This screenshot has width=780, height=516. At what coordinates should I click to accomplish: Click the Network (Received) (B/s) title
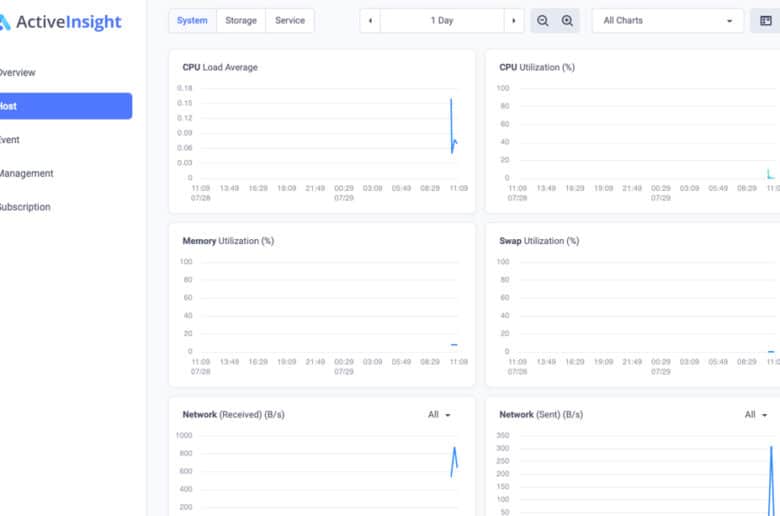click(x=233, y=414)
